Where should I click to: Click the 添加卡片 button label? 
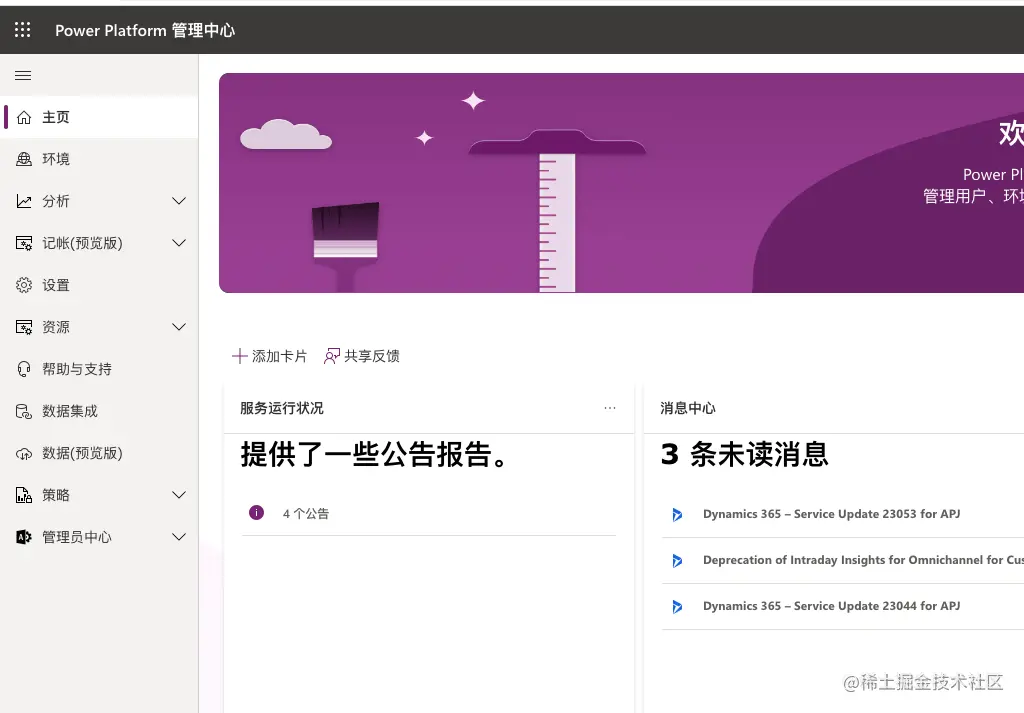click(280, 356)
